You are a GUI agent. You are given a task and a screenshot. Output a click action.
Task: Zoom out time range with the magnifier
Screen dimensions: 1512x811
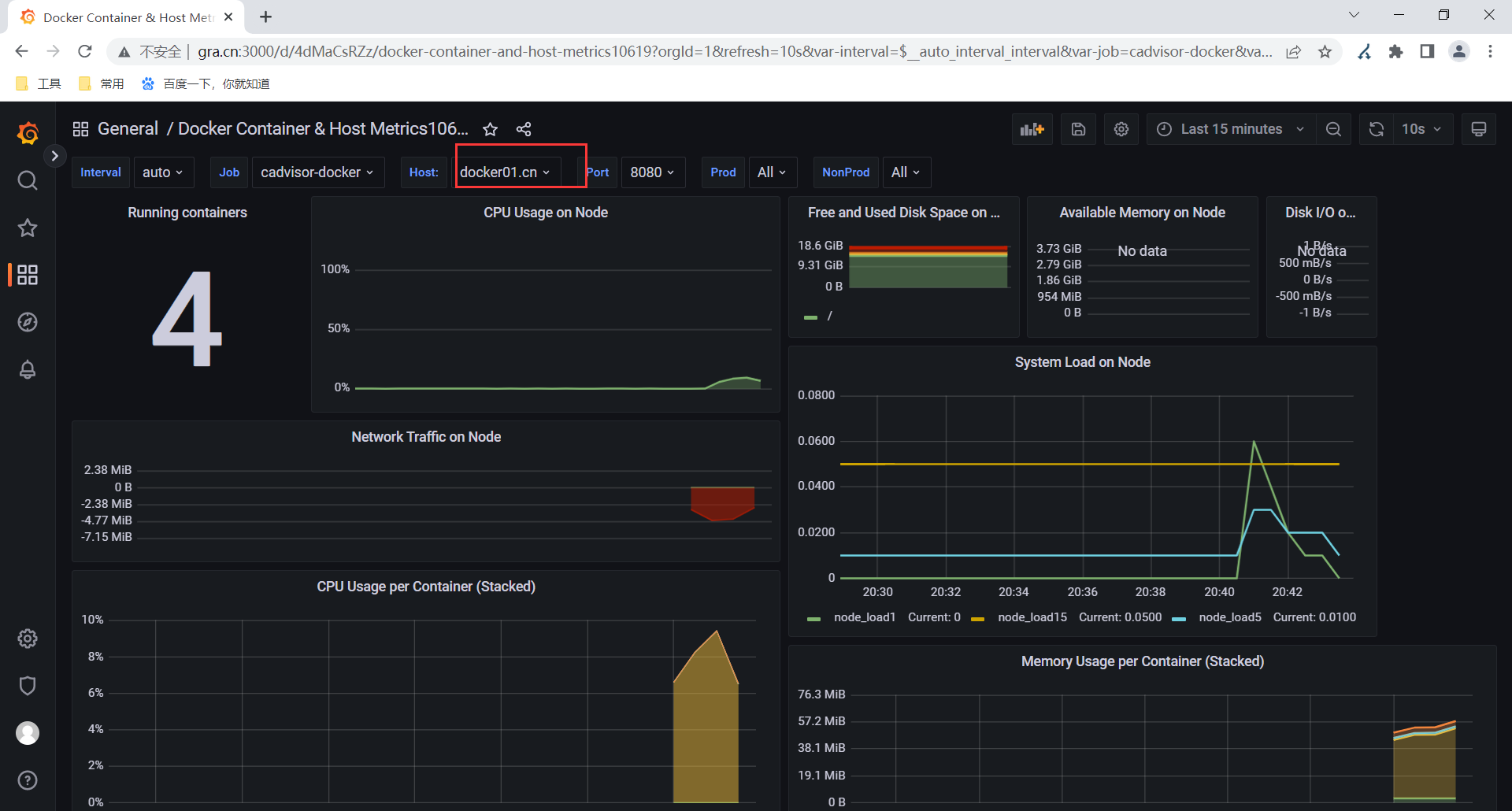[1333, 129]
